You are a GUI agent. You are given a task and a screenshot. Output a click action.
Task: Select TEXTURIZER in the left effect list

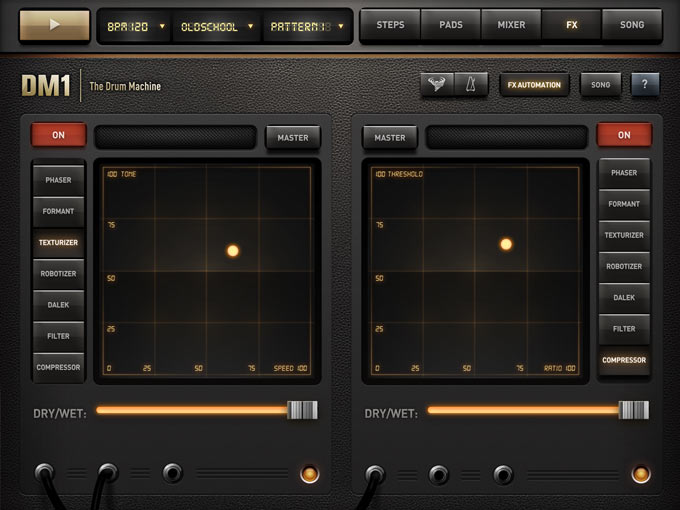[x=59, y=242]
